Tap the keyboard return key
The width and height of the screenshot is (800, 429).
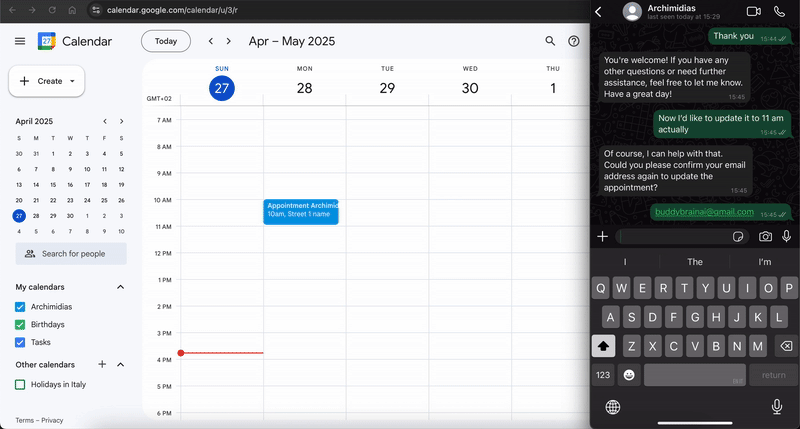point(773,375)
